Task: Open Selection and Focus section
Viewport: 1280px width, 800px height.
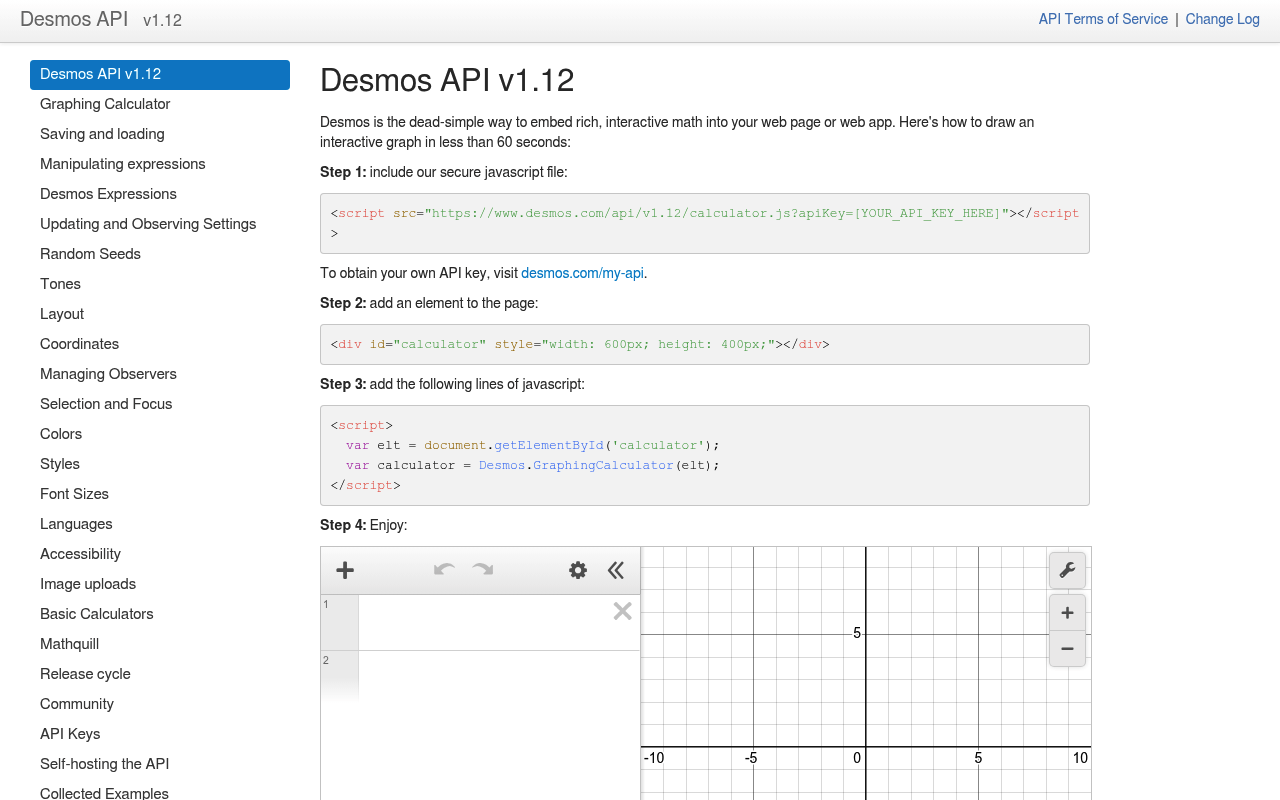Action: pyautogui.click(x=160, y=404)
